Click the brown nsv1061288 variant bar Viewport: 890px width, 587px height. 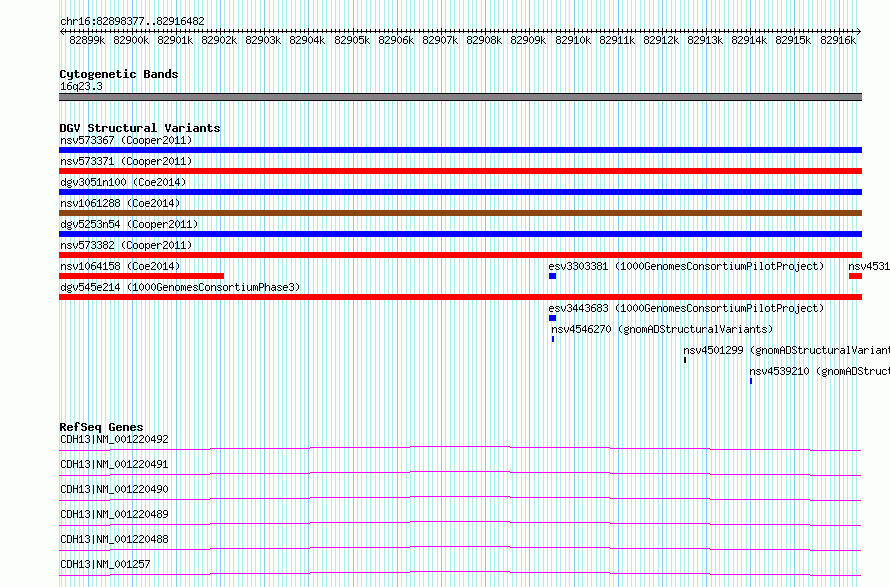click(x=460, y=213)
